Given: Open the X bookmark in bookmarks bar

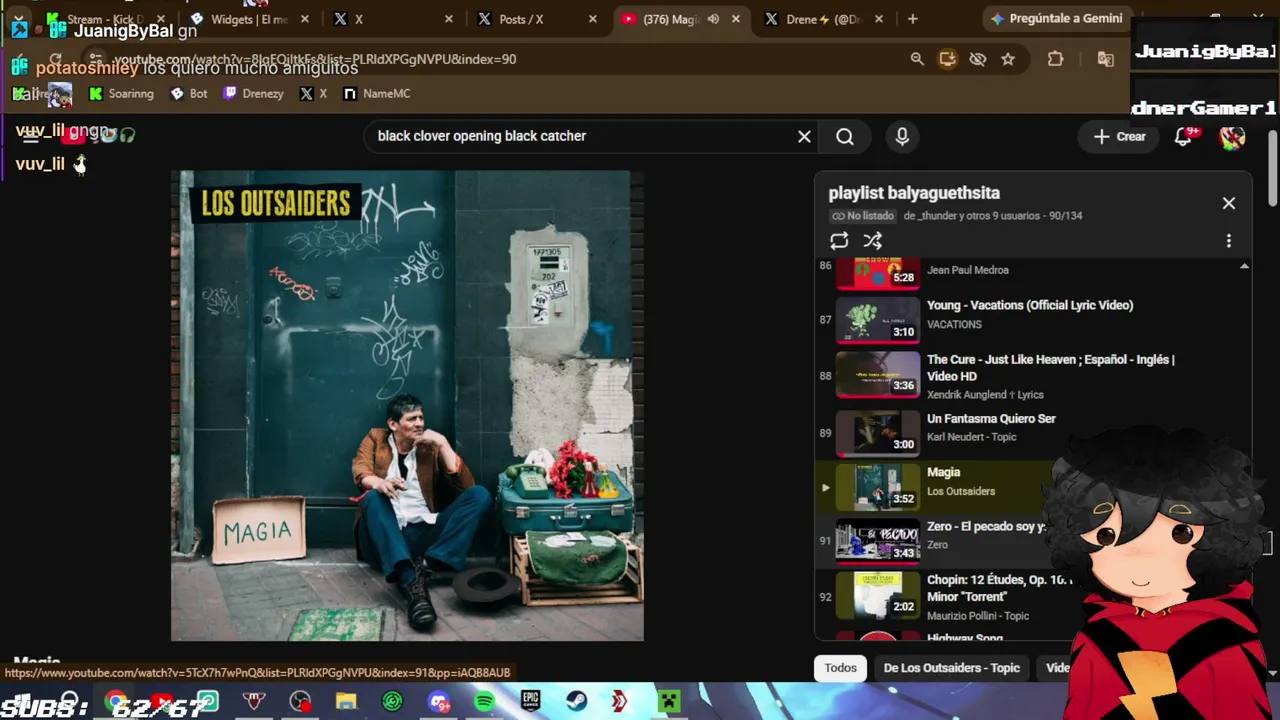Looking at the screenshot, I should coord(313,94).
